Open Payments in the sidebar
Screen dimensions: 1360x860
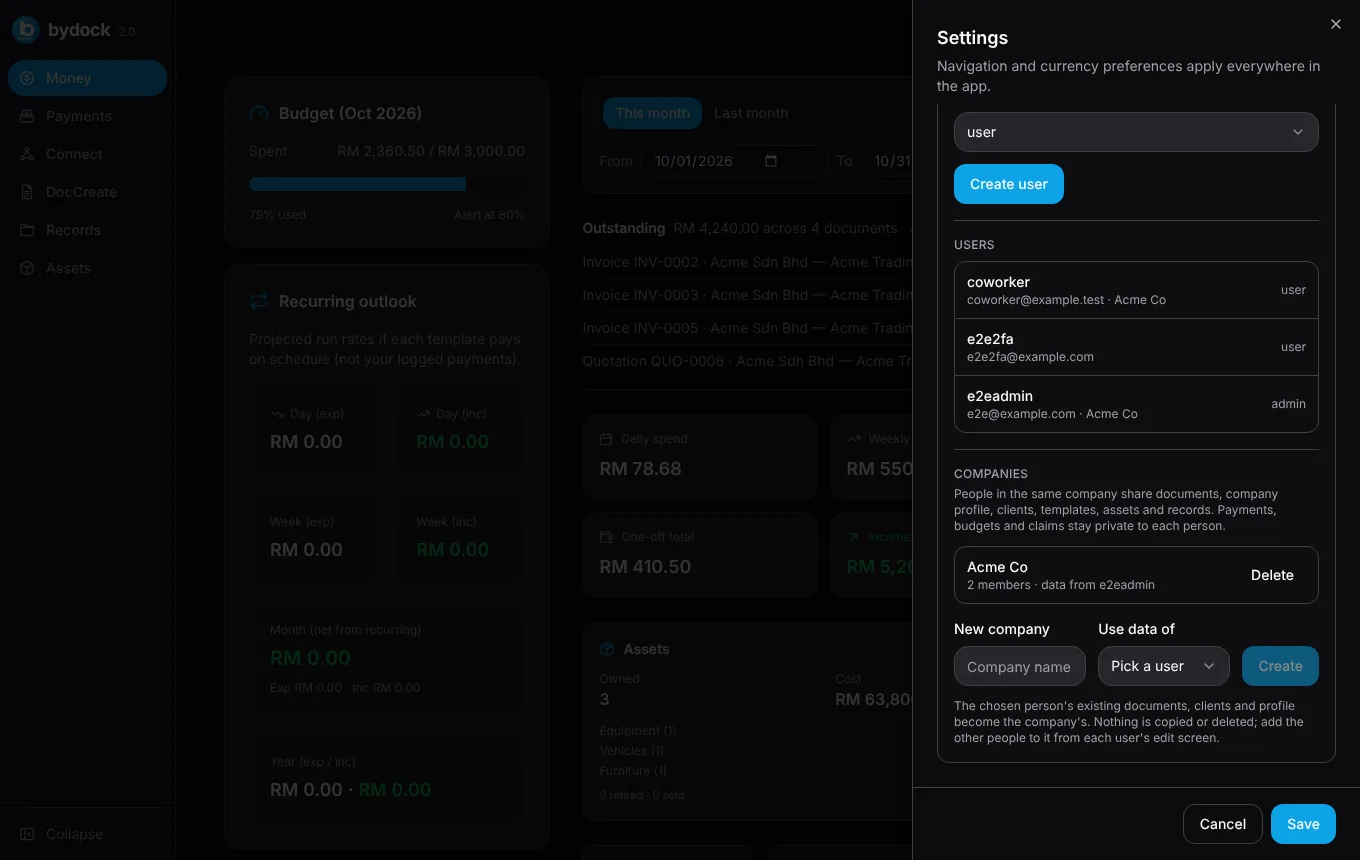point(87,116)
